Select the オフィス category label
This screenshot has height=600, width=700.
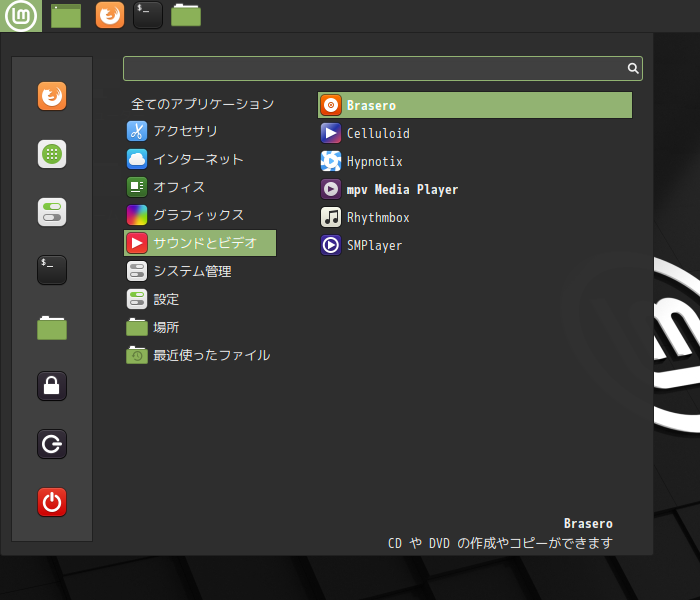pyautogui.click(x=179, y=187)
